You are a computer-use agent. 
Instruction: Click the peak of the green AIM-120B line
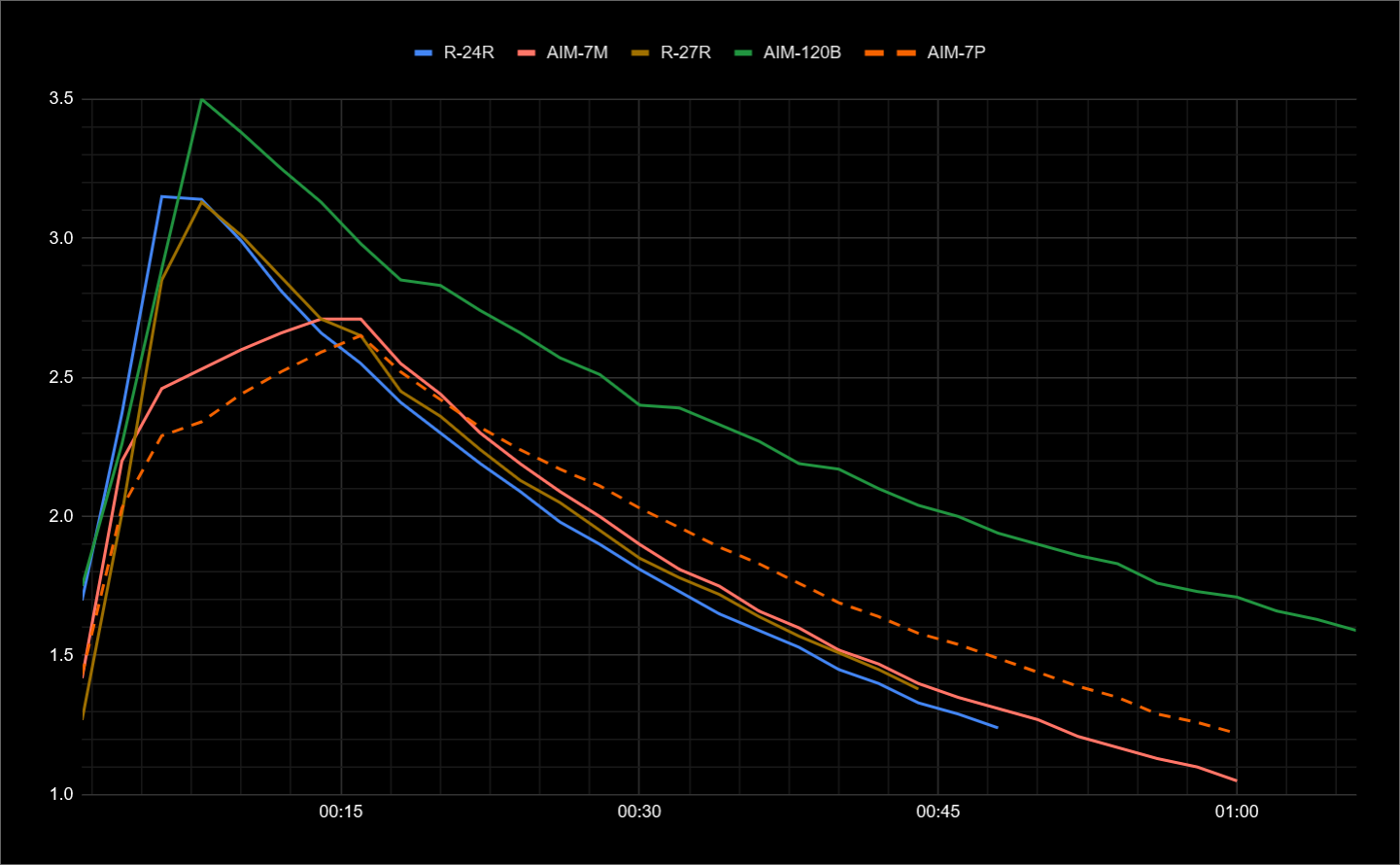point(201,99)
